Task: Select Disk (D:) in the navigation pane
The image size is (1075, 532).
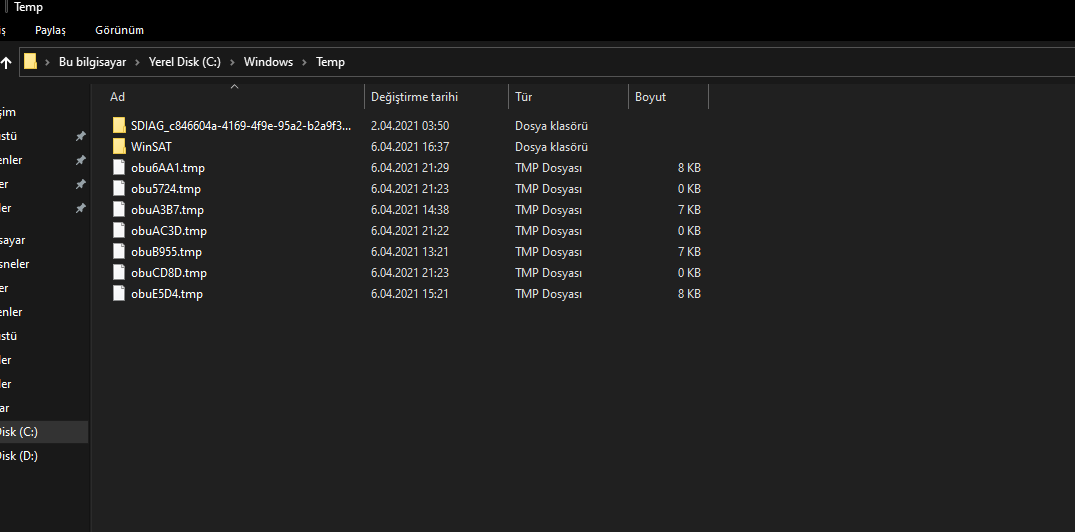Action: (18, 456)
